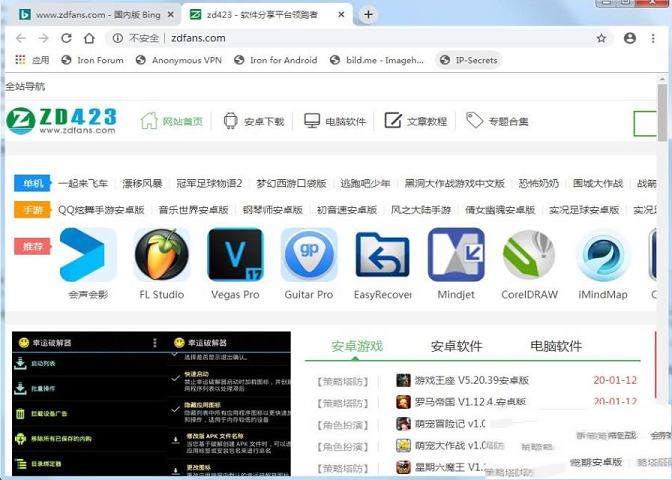Open 游戏王座 V5.20.39安卓版 entry
The width and height of the screenshot is (672, 480).
[471, 380]
